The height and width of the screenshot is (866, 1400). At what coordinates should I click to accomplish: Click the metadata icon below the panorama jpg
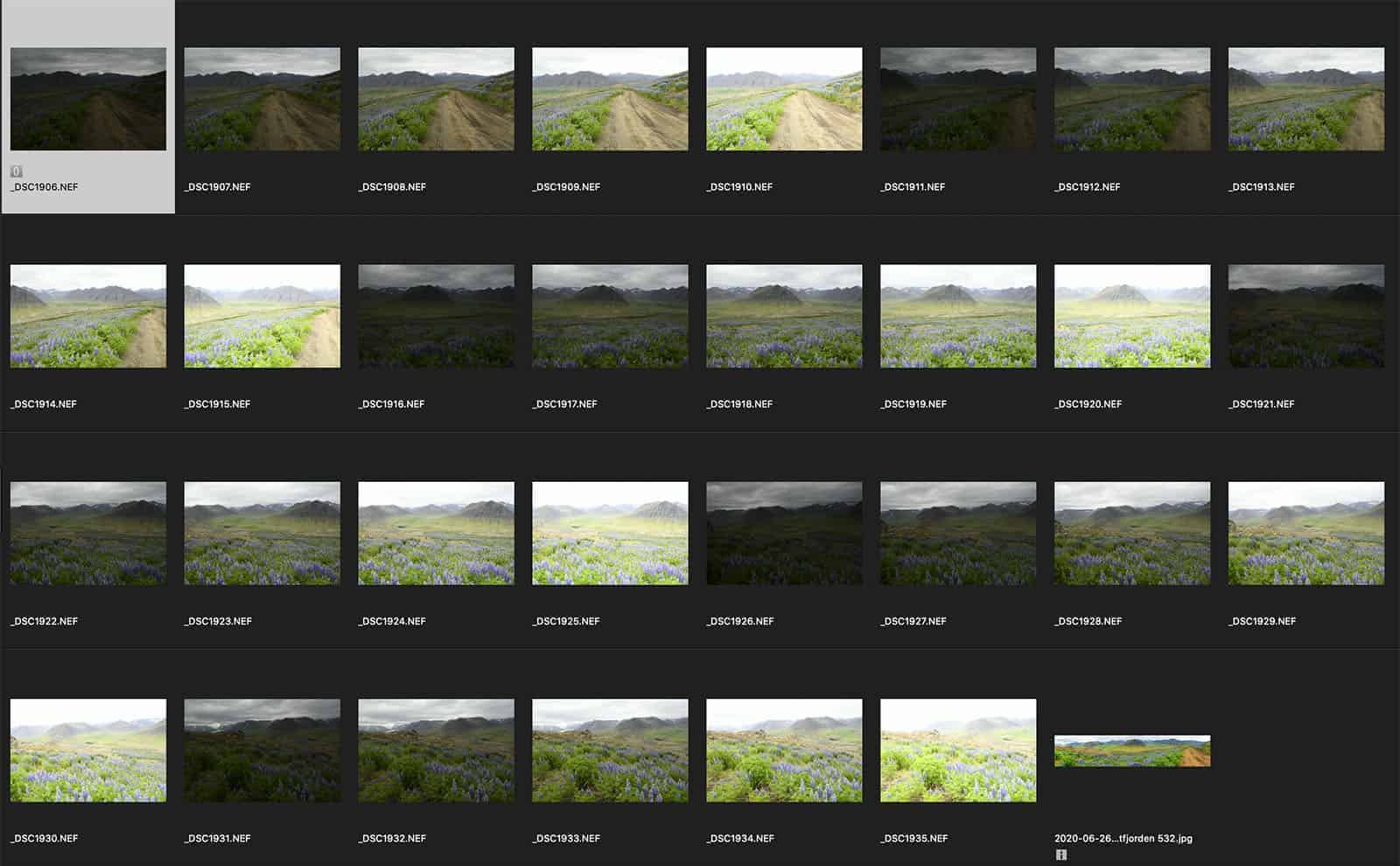pyautogui.click(x=1060, y=855)
